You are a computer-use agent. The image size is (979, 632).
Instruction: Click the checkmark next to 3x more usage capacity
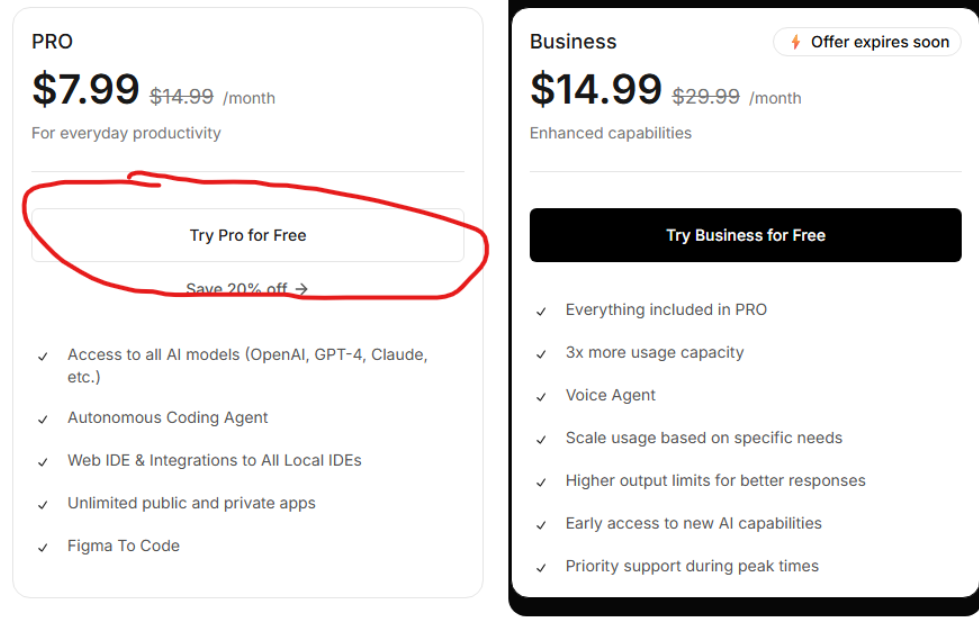pyautogui.click(x=541, y=354)
